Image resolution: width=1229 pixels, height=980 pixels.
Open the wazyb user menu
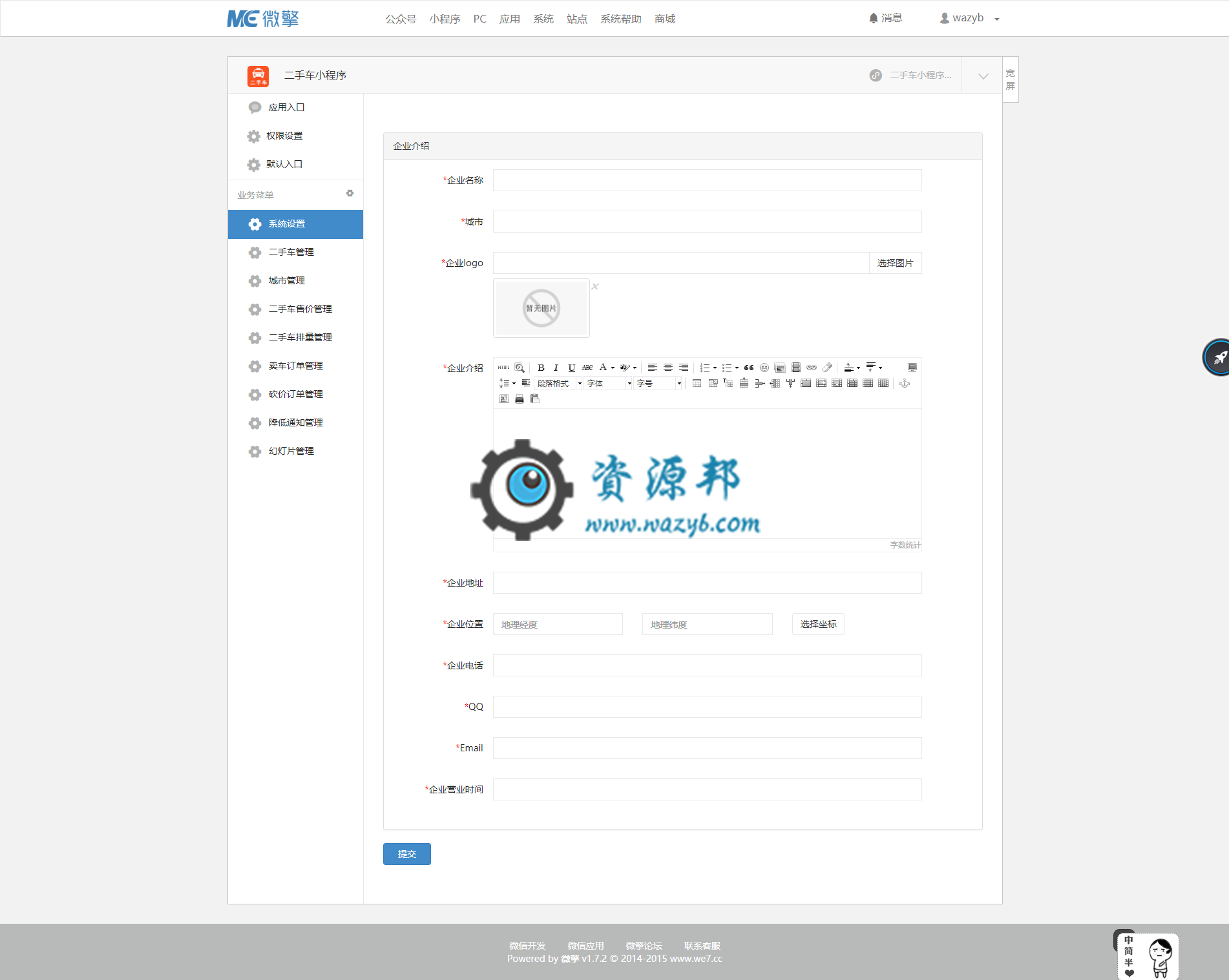(x=969, y=18)
